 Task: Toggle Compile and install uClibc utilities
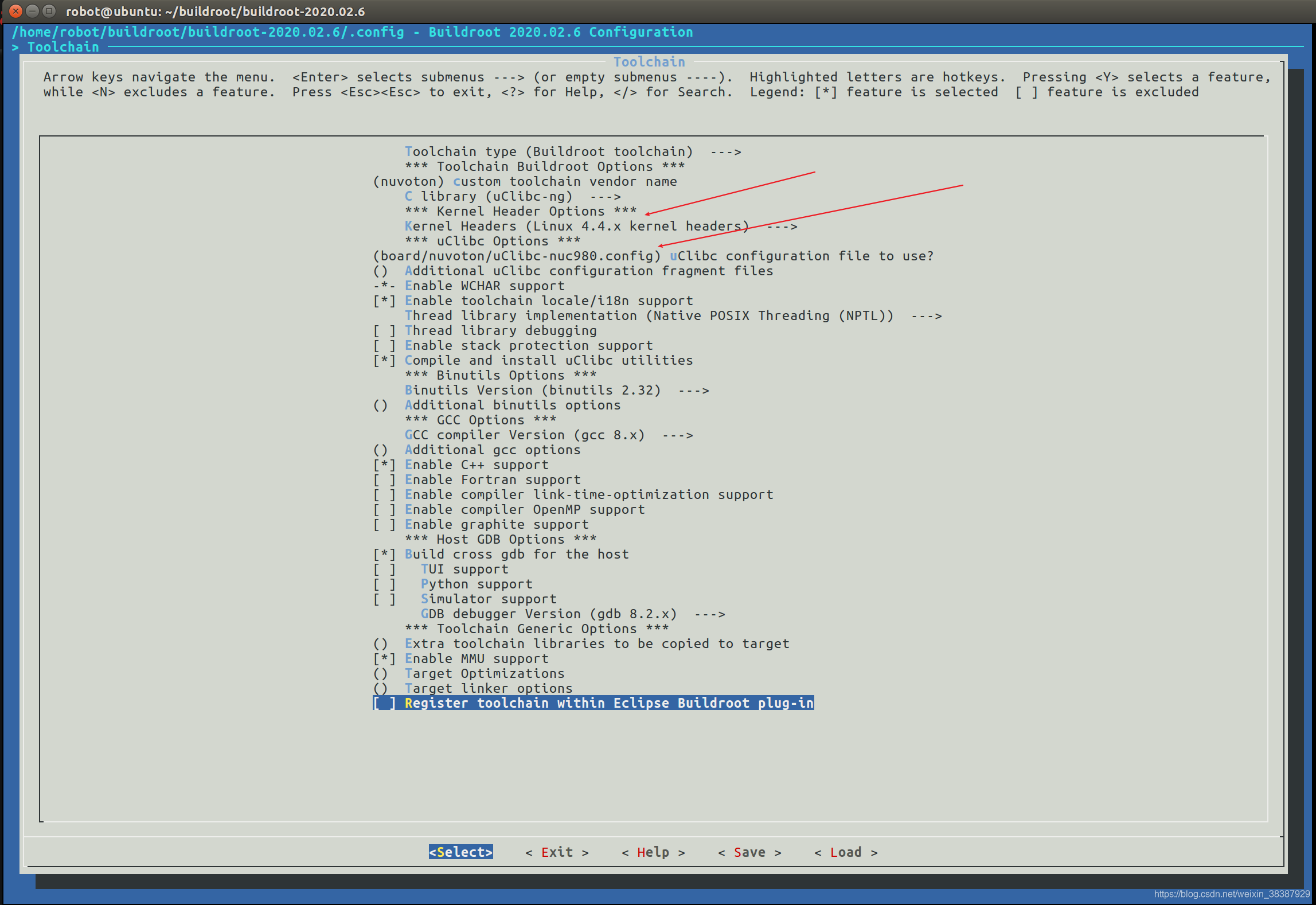click(533, 360)
